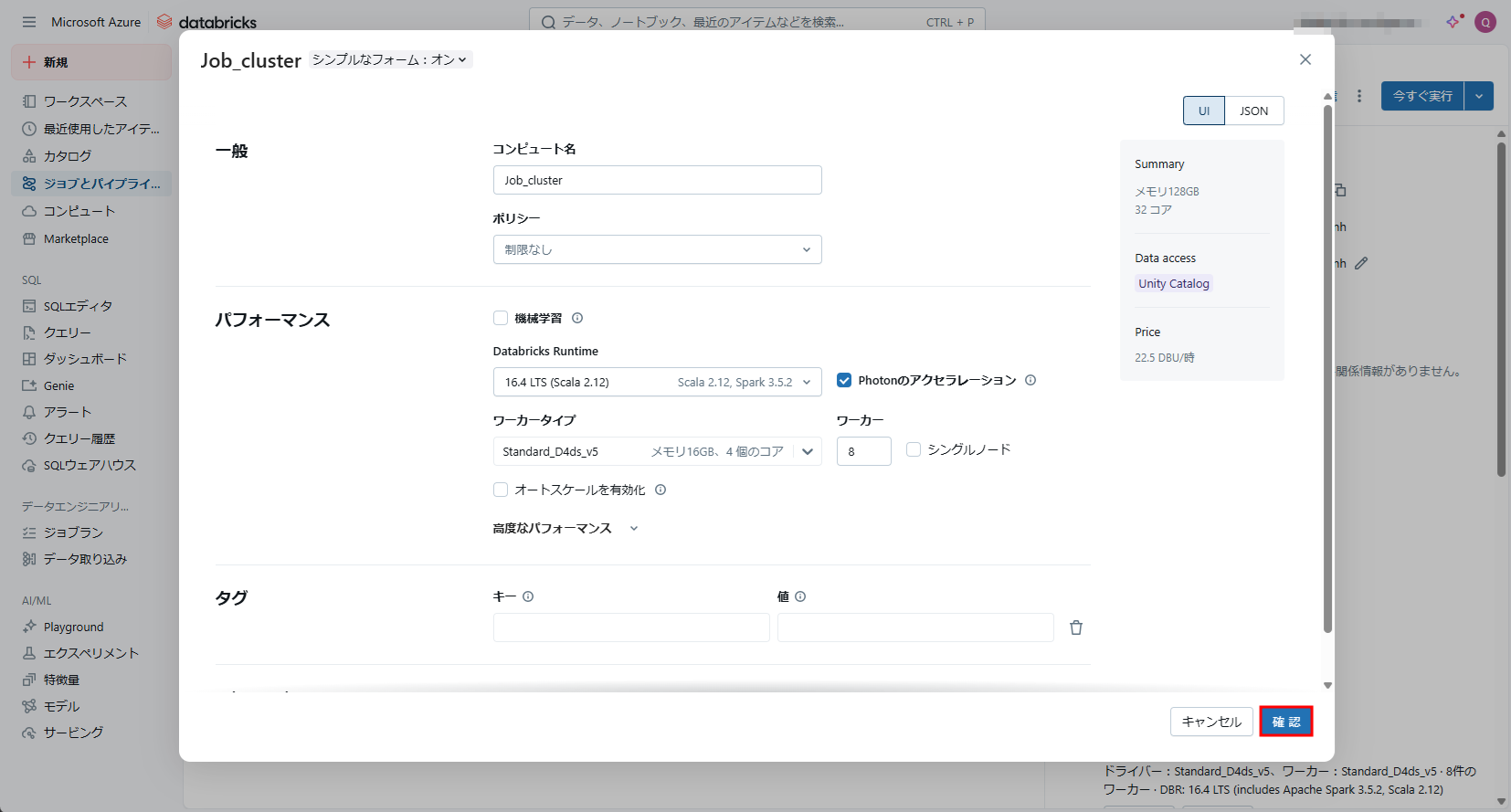1511x812 pixels.
Task: Click info icon next to オートスケールを有効化
Action: coord(660,490)
